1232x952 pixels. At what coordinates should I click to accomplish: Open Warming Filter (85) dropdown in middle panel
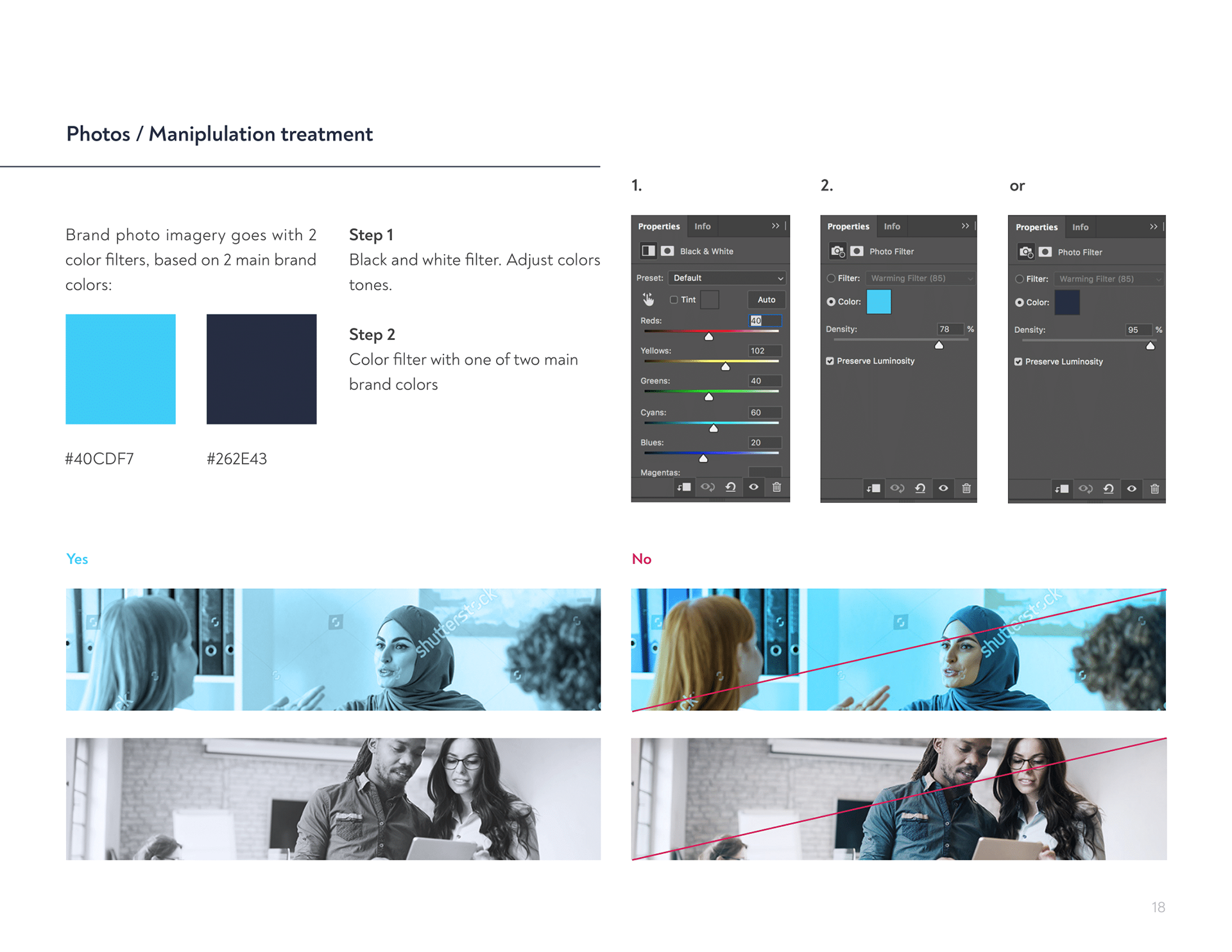tap(920, 278)
